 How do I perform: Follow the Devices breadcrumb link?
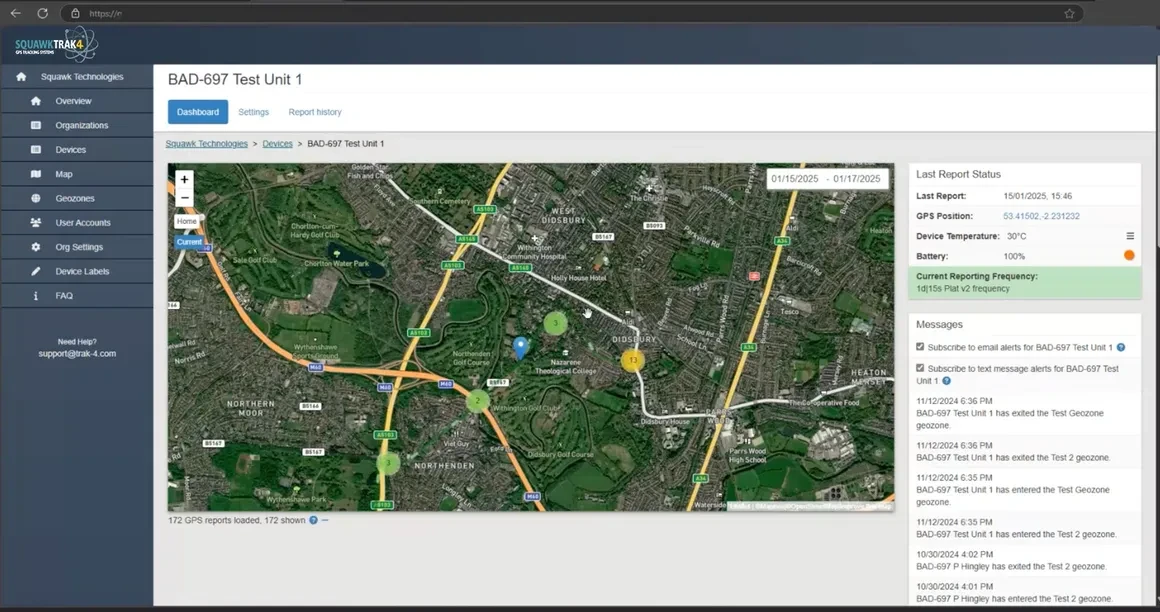277,144
